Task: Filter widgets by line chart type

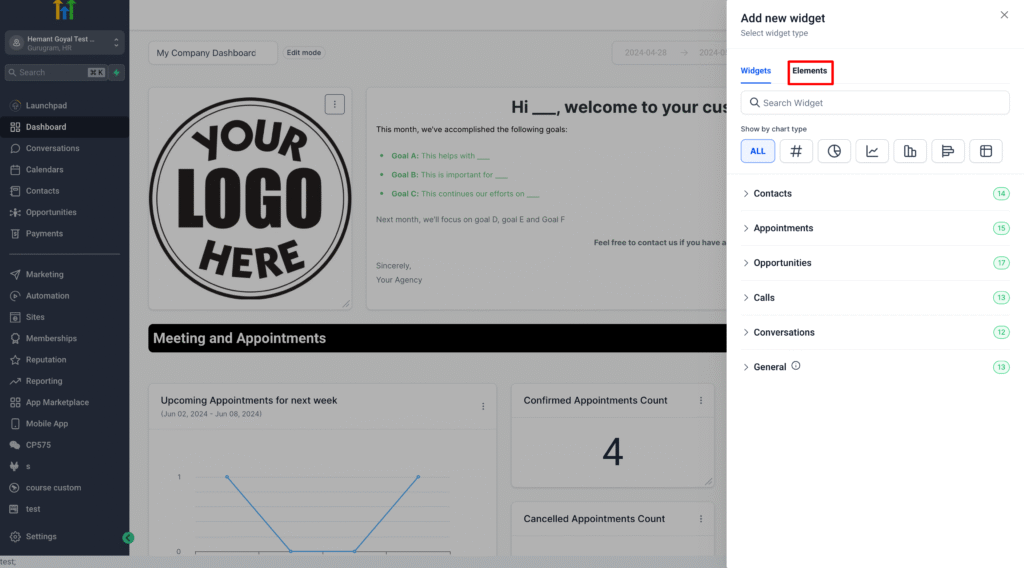Action: [872, 151]
